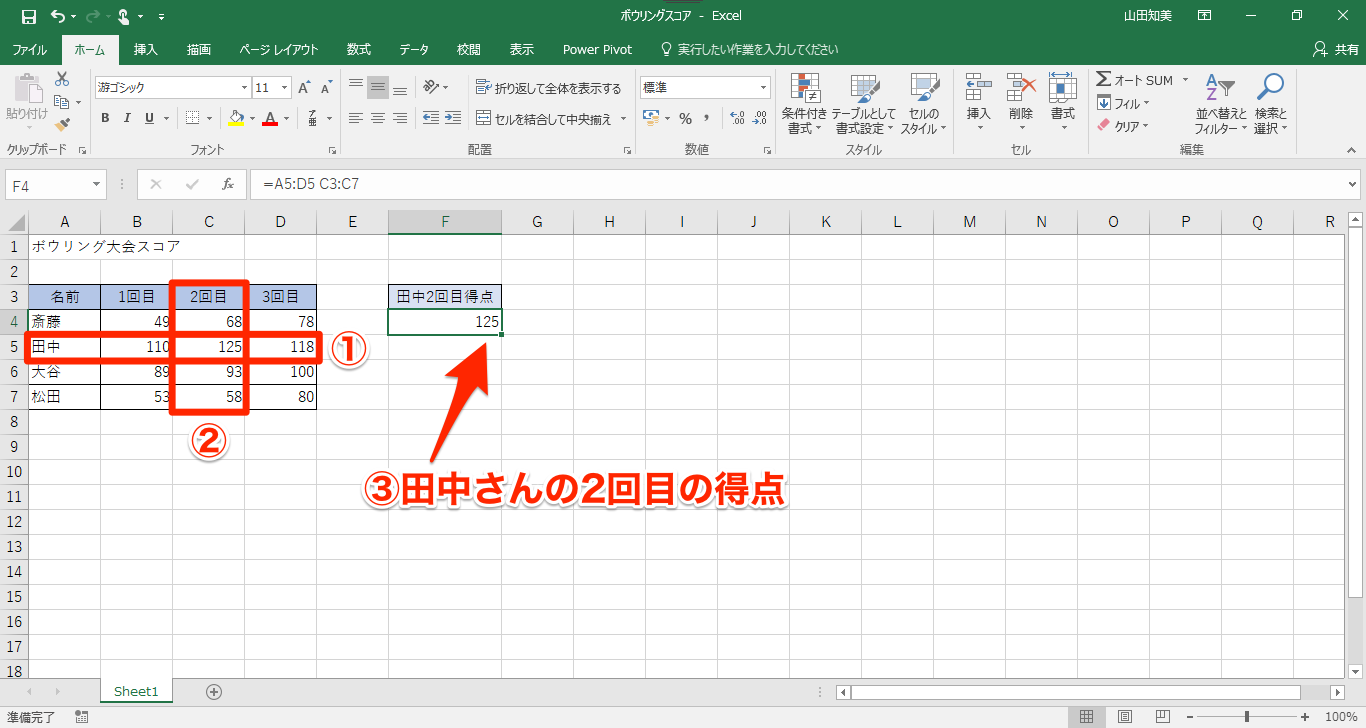
Task: Switch to the 挿入 ribbon tab
Action: (x=146, y=49)
